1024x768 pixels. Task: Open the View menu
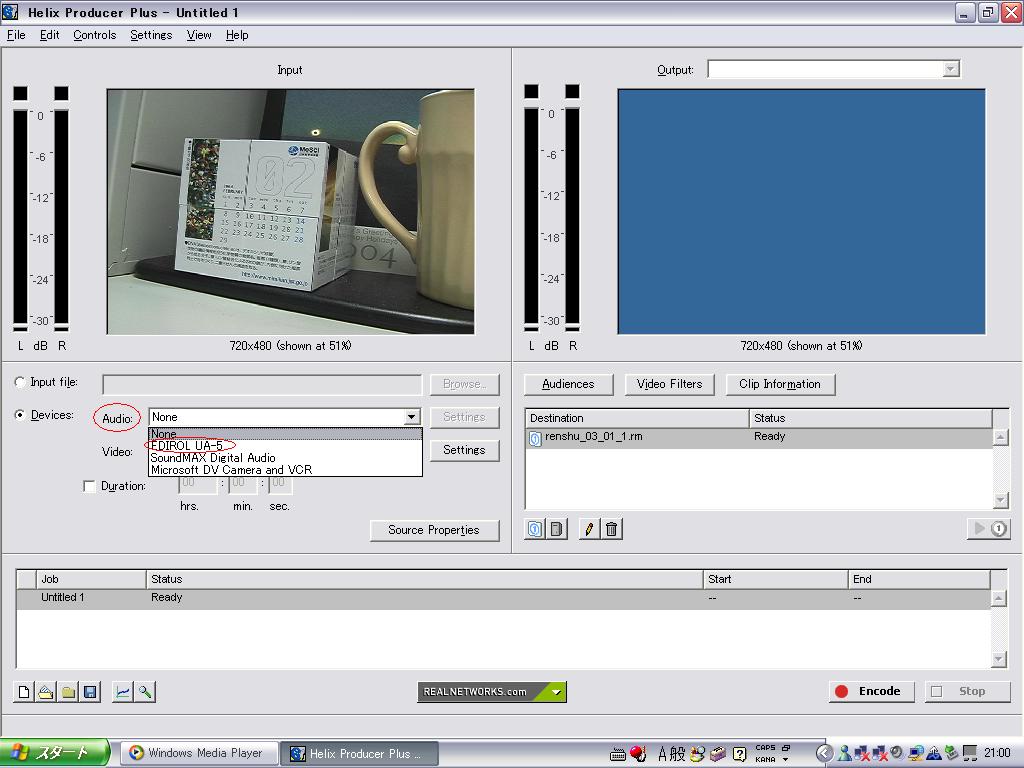pos(199,35)
